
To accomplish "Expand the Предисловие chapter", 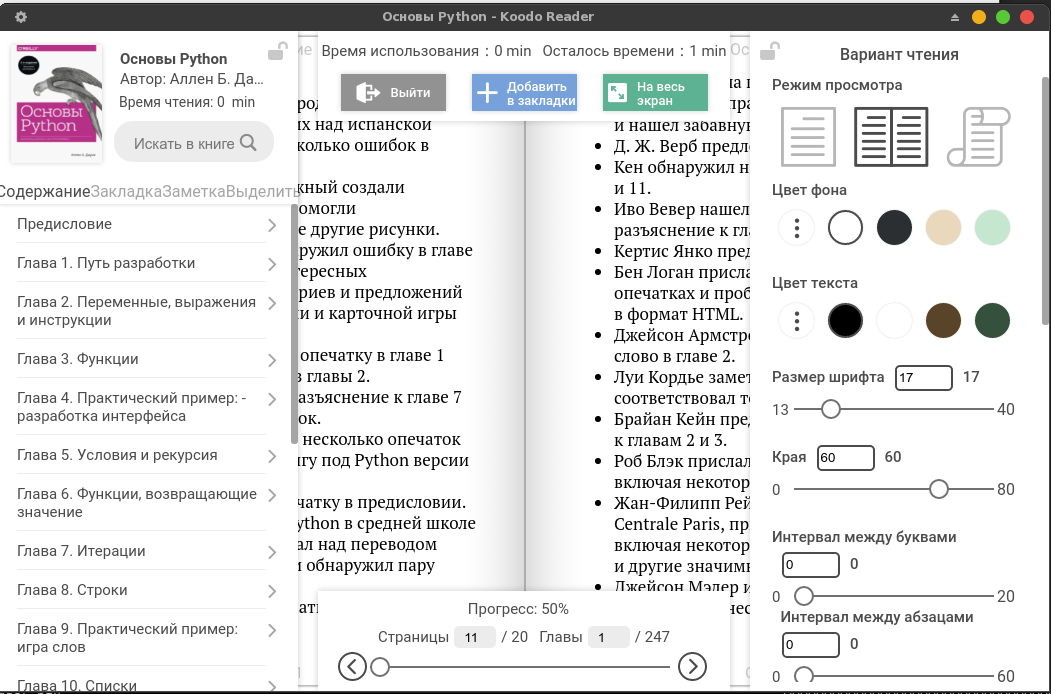I will pyautogui.click(x=272, y=225).
